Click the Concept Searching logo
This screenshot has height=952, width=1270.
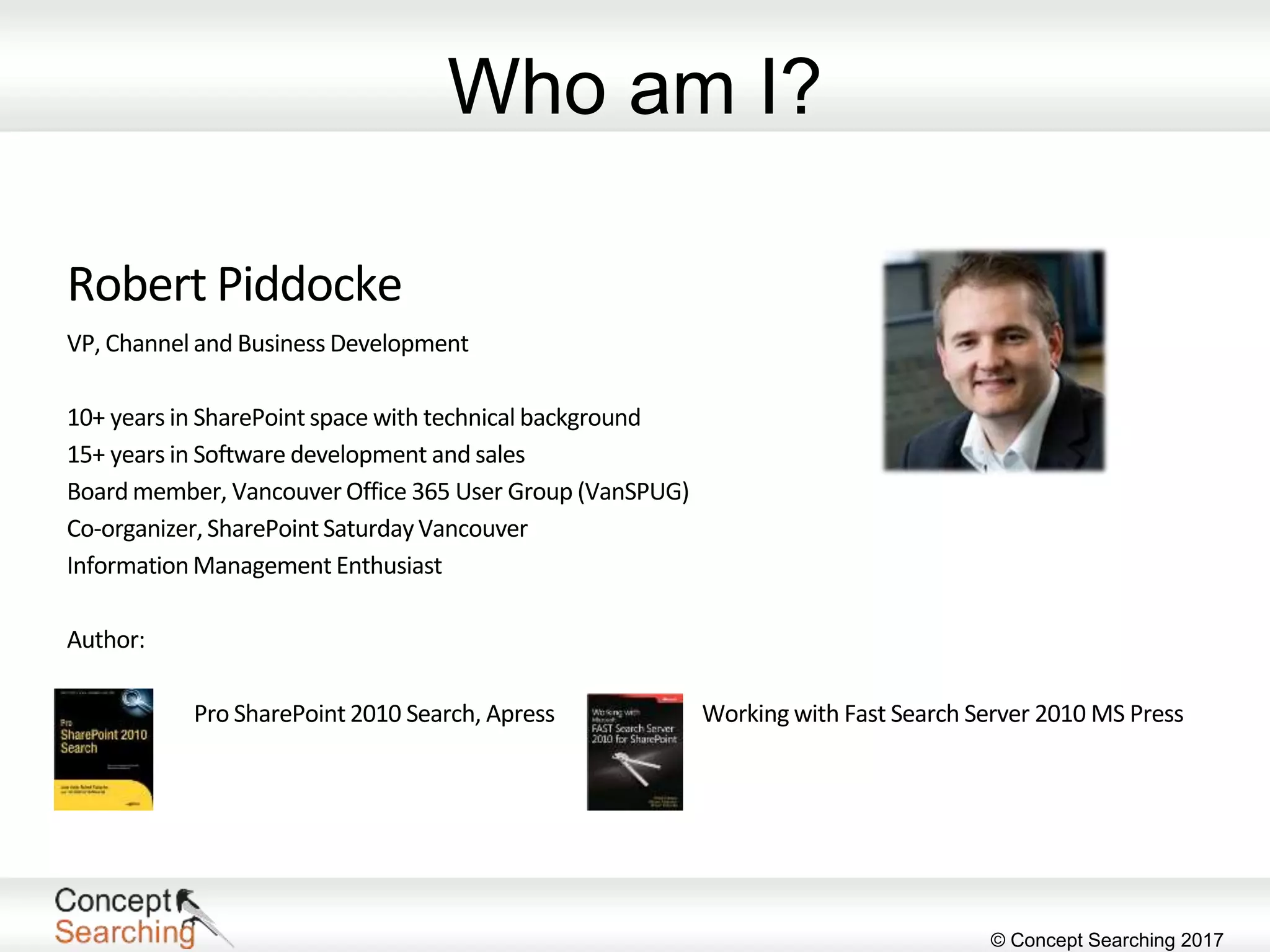[x=143, y=917]
